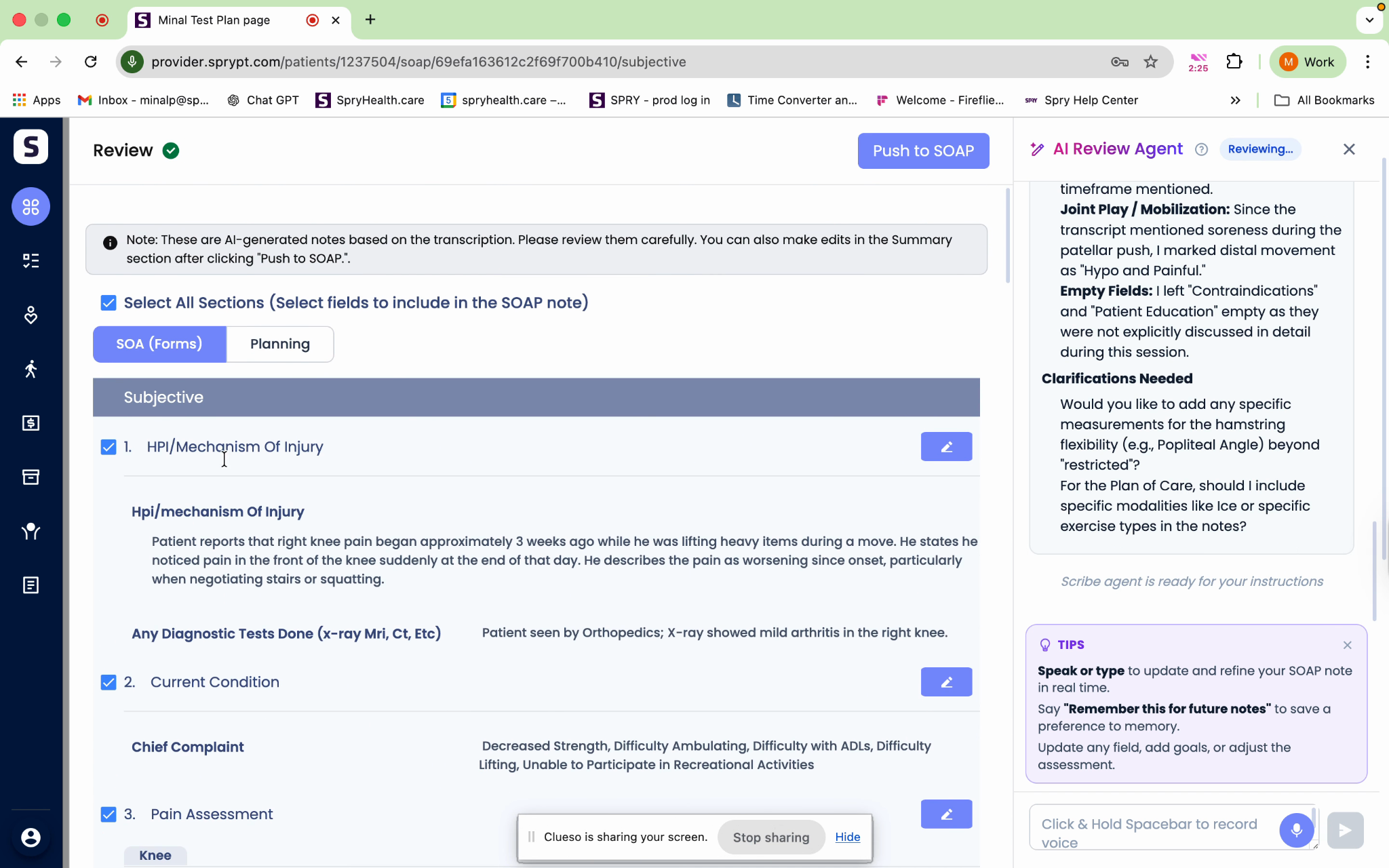Edit the Current Condition section

(x=946, y=682)
